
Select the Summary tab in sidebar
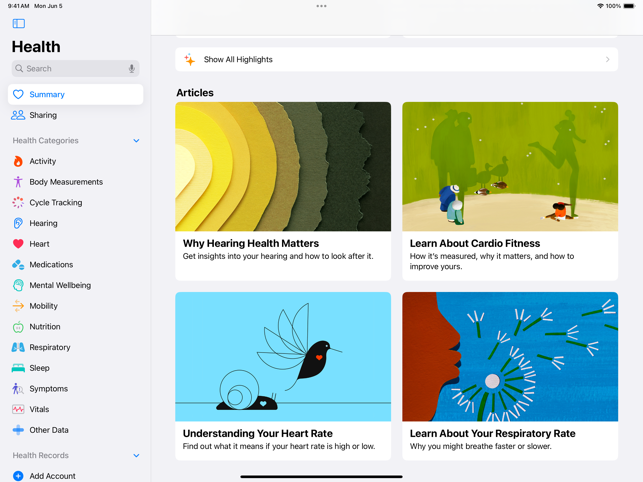click(x=75, y=94)
